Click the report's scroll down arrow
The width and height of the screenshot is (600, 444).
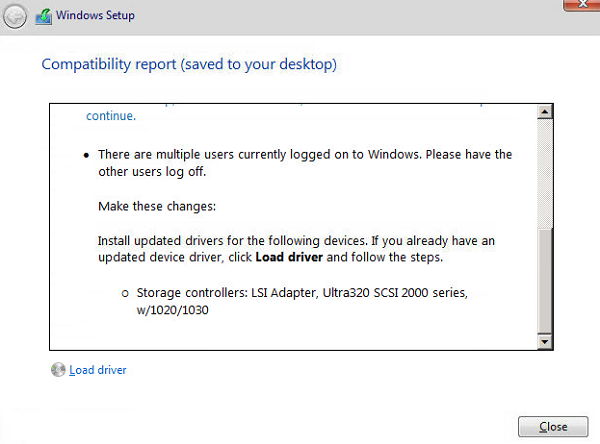click(x=545, y=341)
